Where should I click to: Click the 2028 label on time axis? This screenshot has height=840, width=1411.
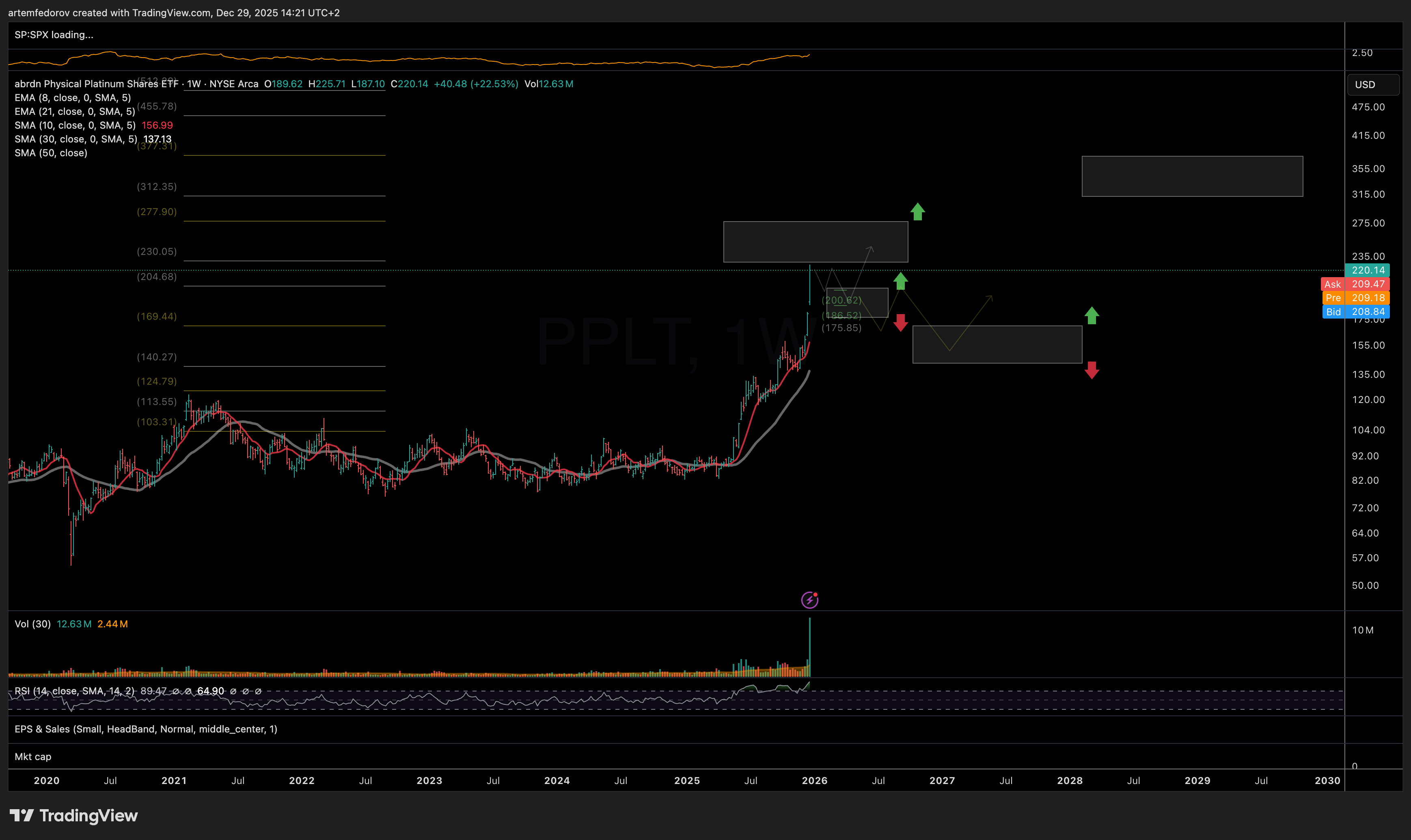[x=1070, y=781]
